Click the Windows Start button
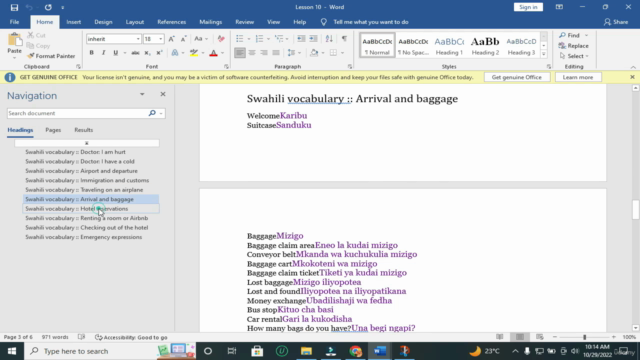Screen dimensions: 640x360 click(12, 351)
